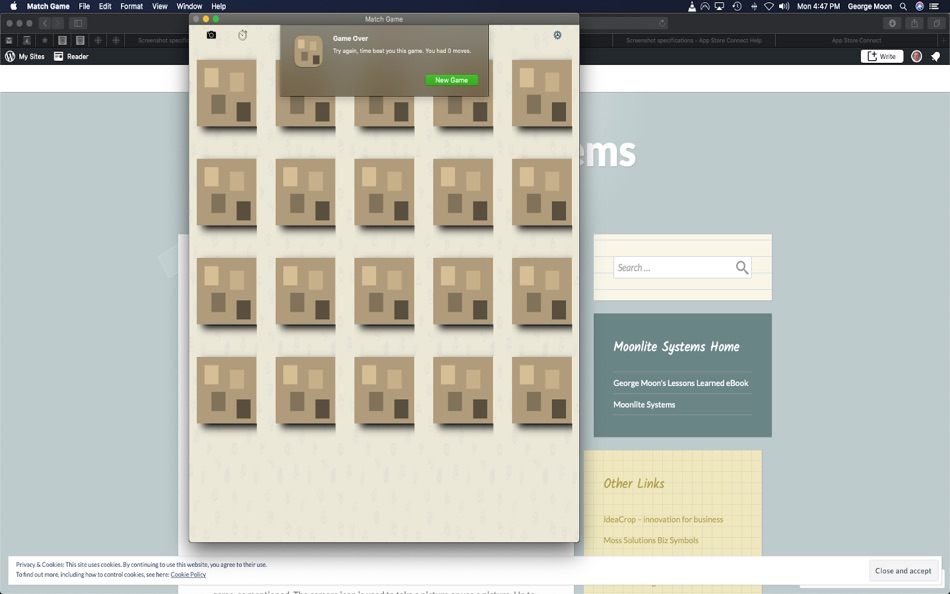
Task: Click the camera icon in Match Game toolbar
Action: [x=210, y=35]
